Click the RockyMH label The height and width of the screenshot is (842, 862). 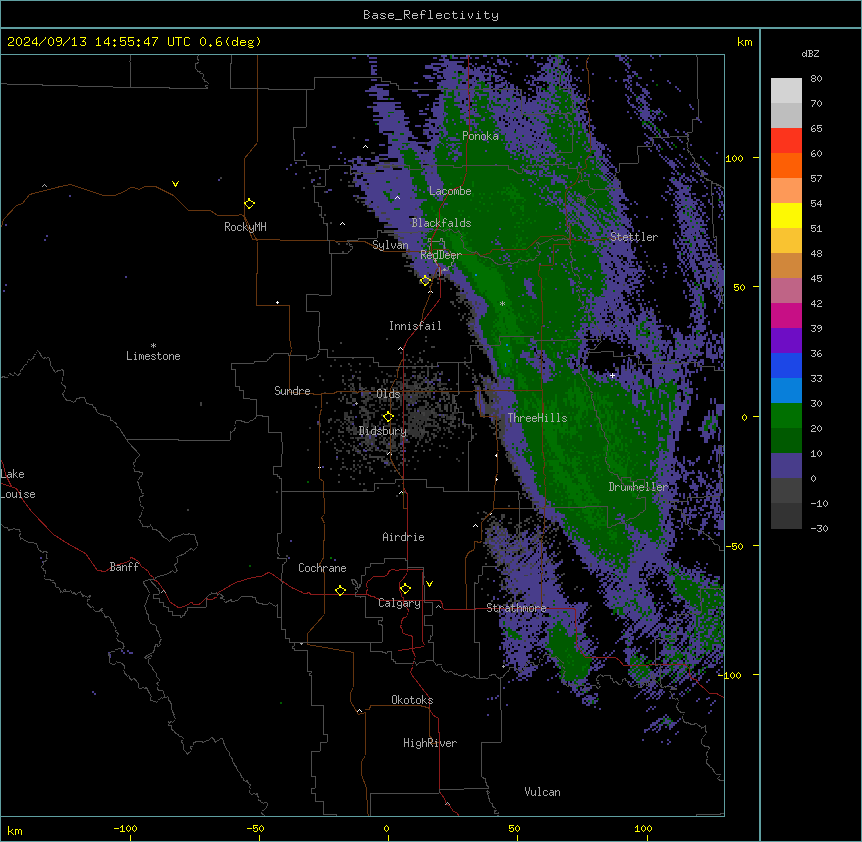(x=245, y=227)
